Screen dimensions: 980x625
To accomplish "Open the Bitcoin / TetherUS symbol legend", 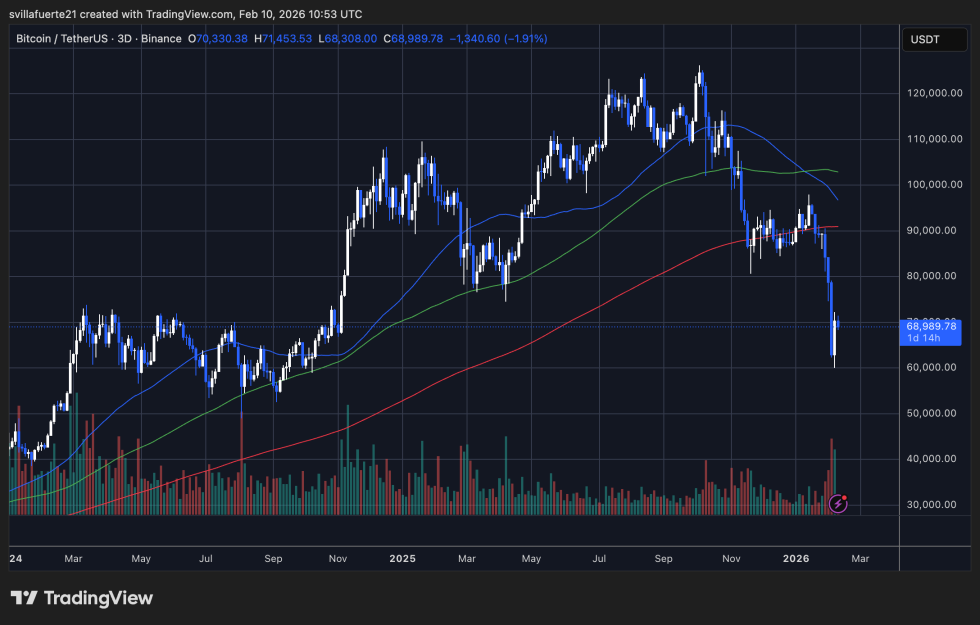I will (60, 39).
